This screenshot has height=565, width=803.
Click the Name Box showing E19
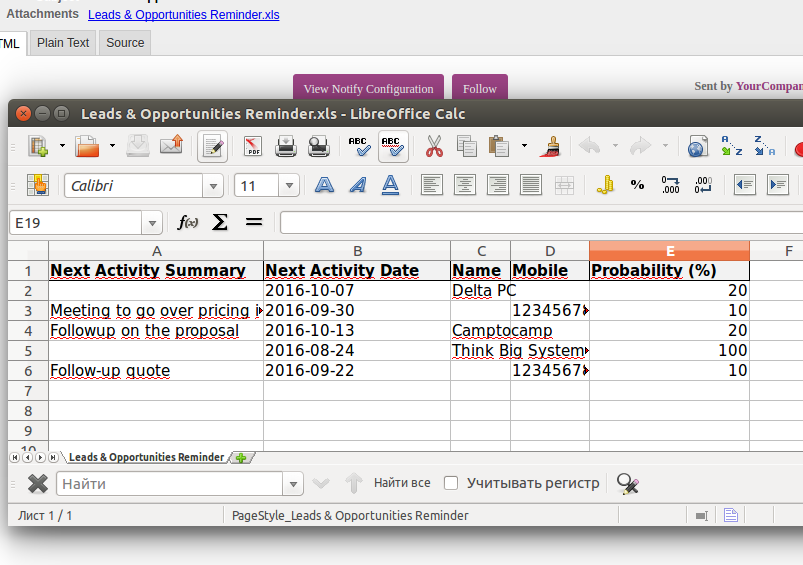pos(76,223)
